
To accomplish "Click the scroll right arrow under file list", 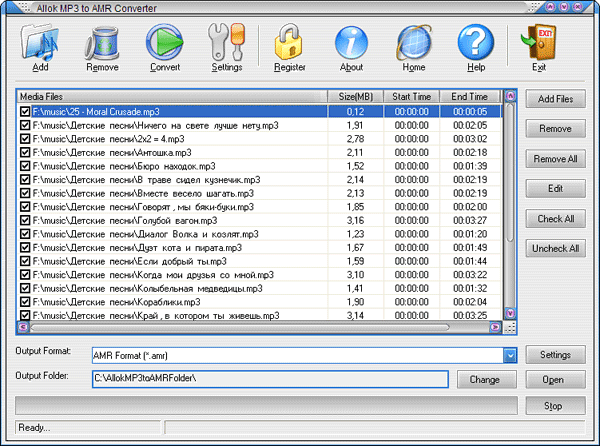I will tap(495, 327).
